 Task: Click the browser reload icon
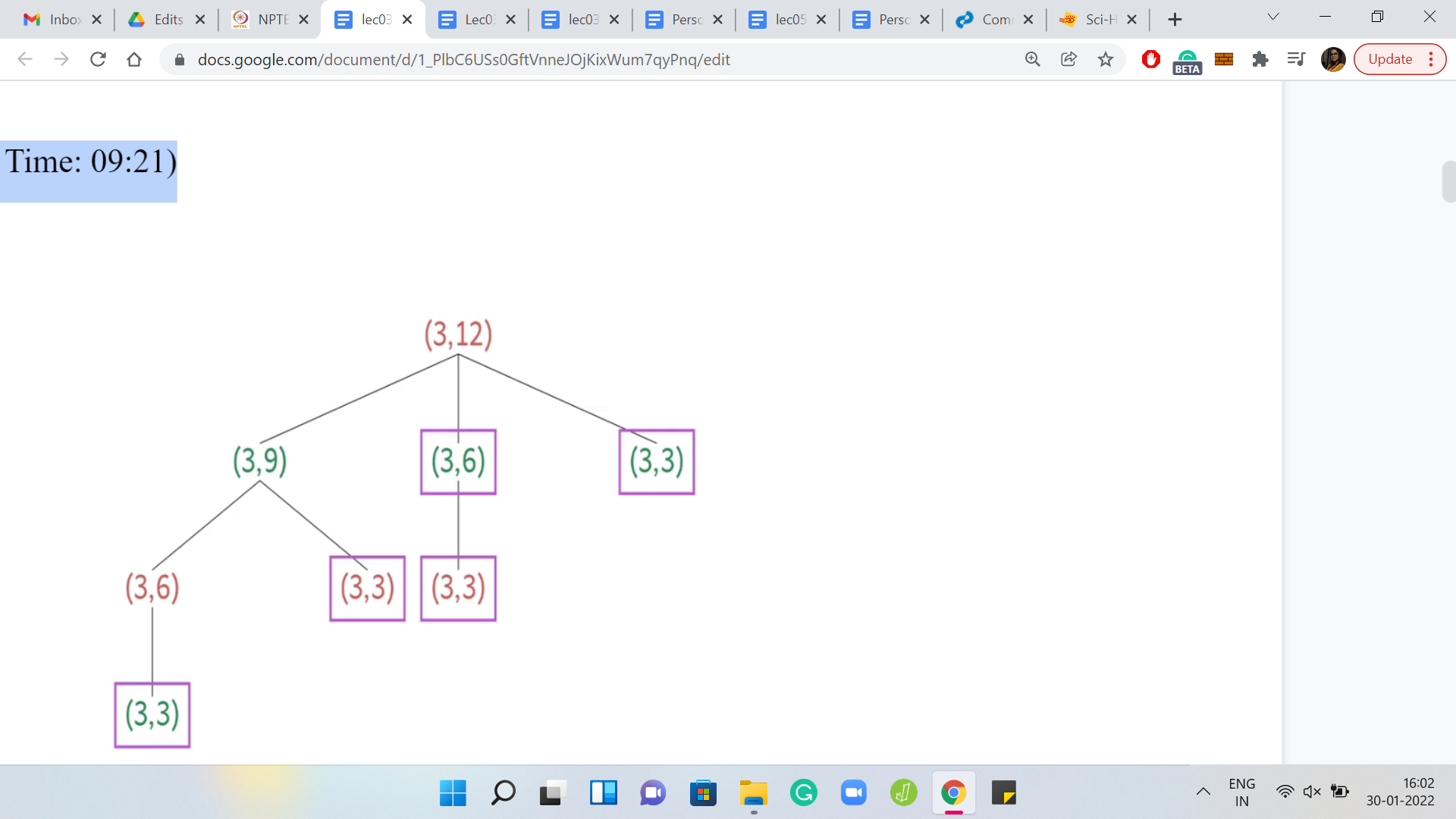(x=98, y=59)
